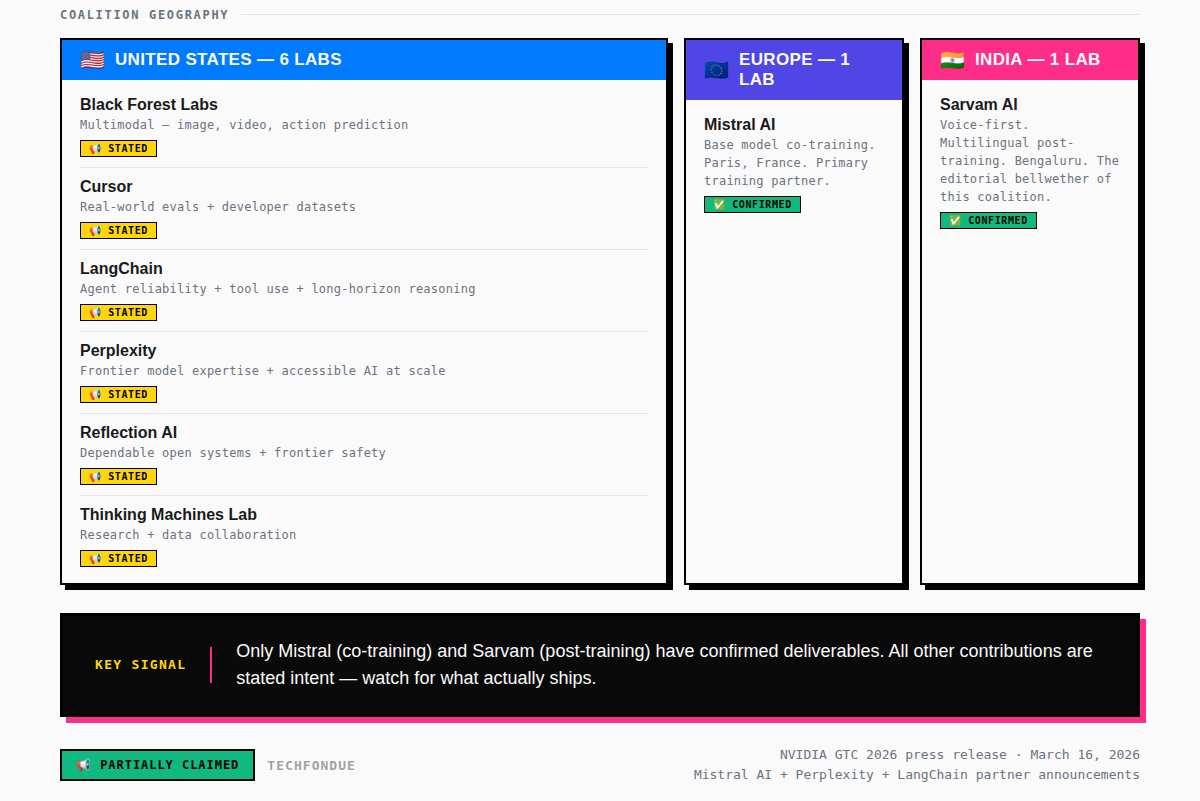1200x801 pixels.
Task: Select the Perplexity lab heading
Action: coord(118,350)
